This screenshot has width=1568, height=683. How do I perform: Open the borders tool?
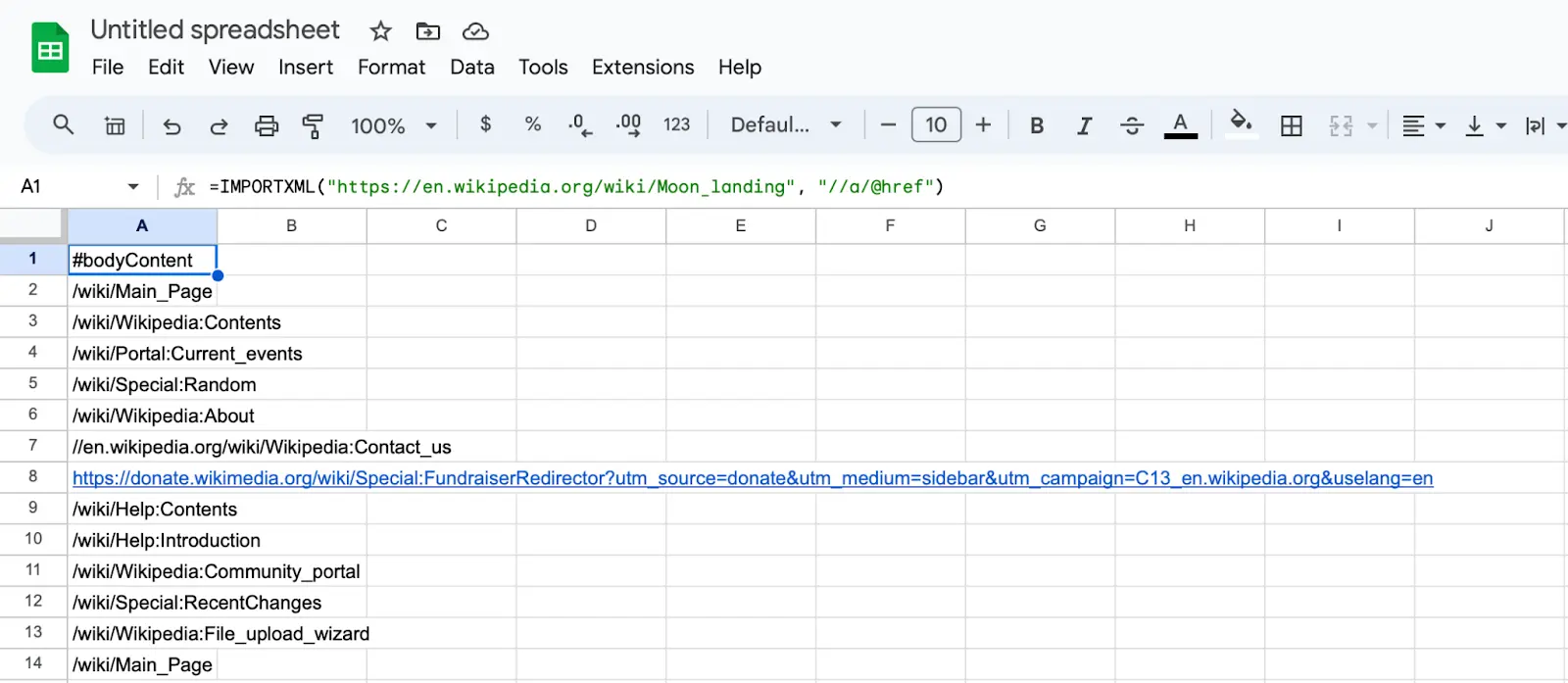click(x=1292, y=125)
